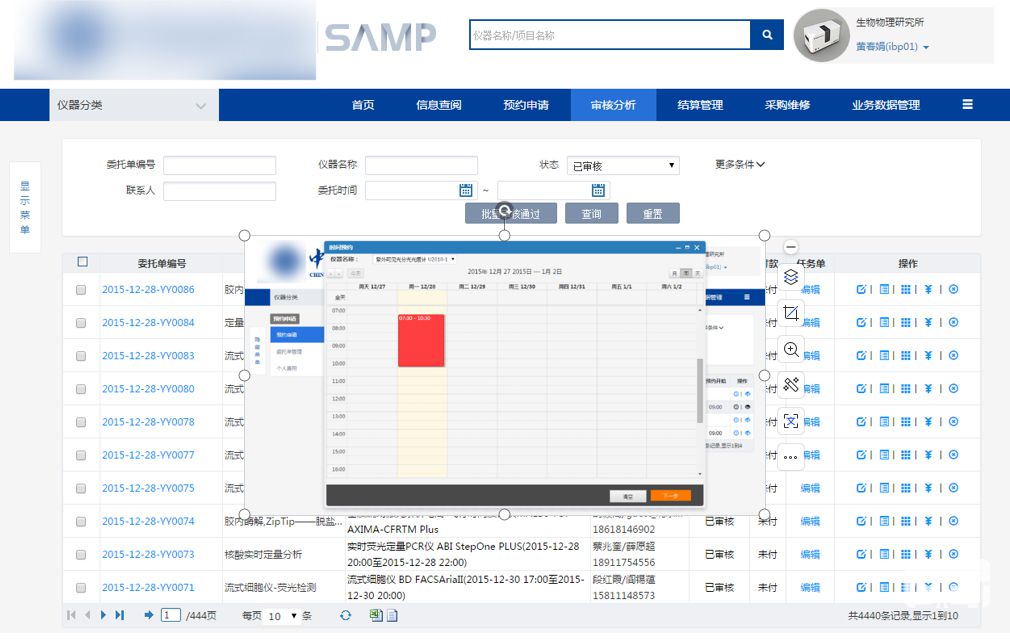Open calendar picker for start date field

[x=466, y=190]
